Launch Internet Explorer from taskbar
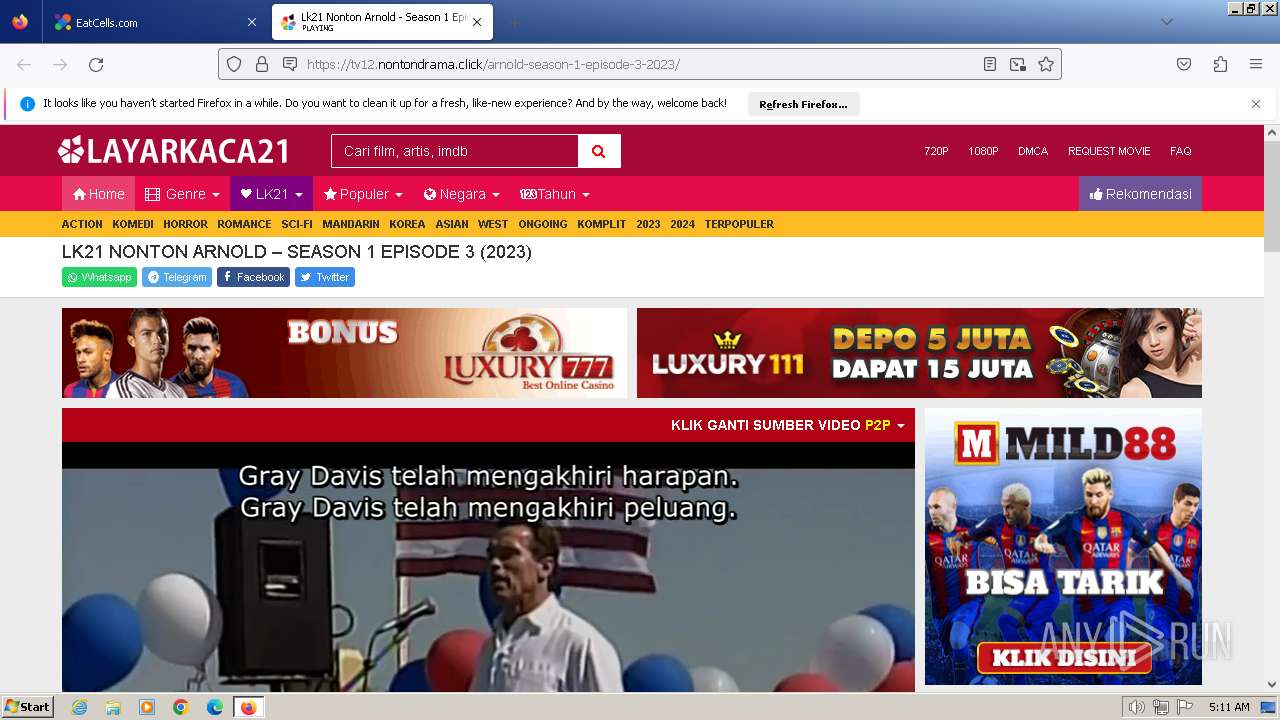 [79, 707]
